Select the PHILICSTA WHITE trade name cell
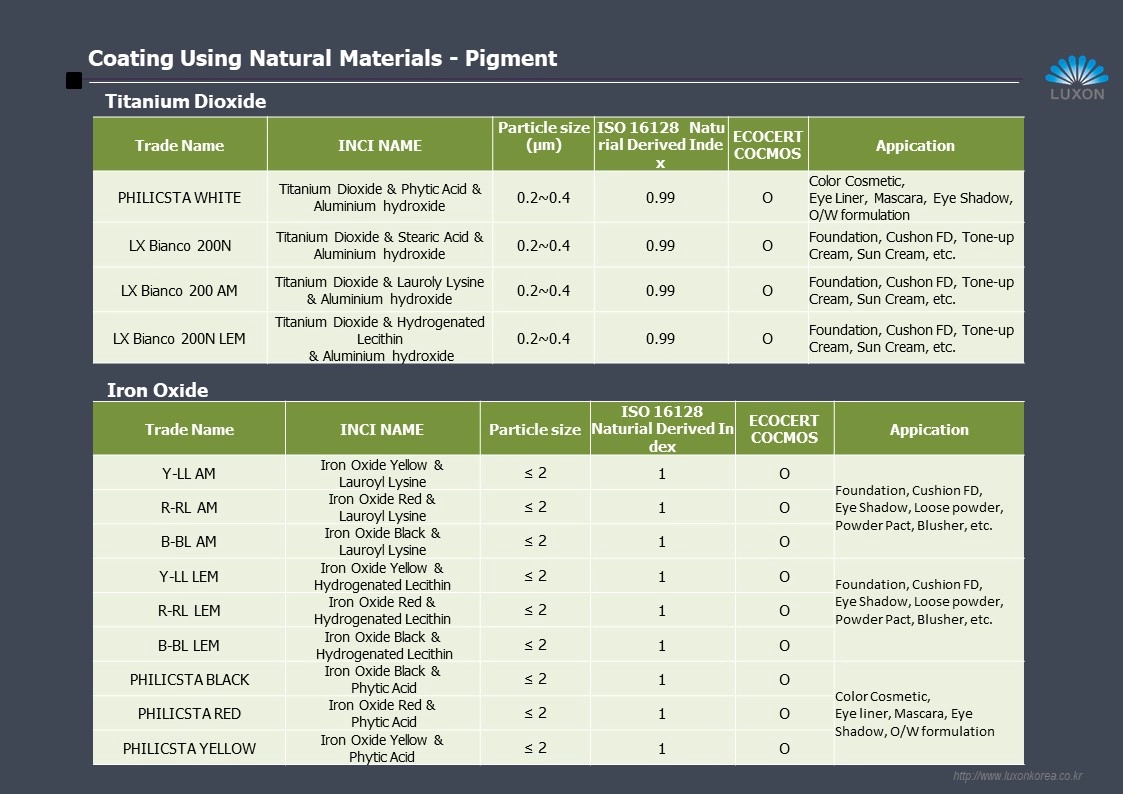Screen dimensions: 1123x794 [180, 197]
